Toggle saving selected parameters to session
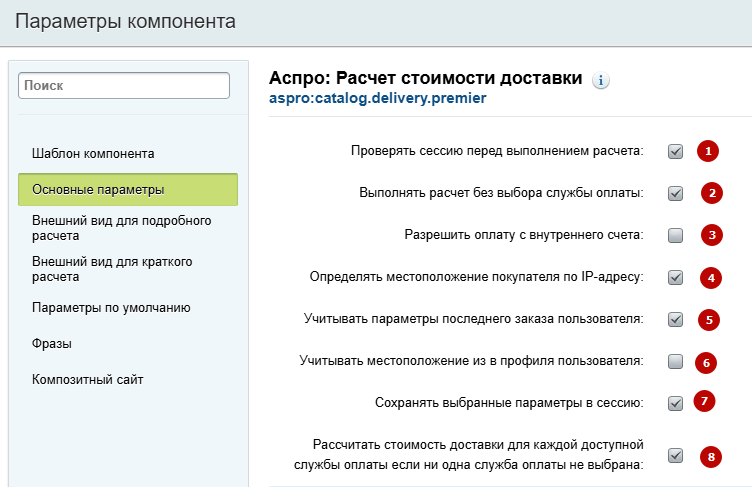Viewport: 752px width, 487px height. 675,403
